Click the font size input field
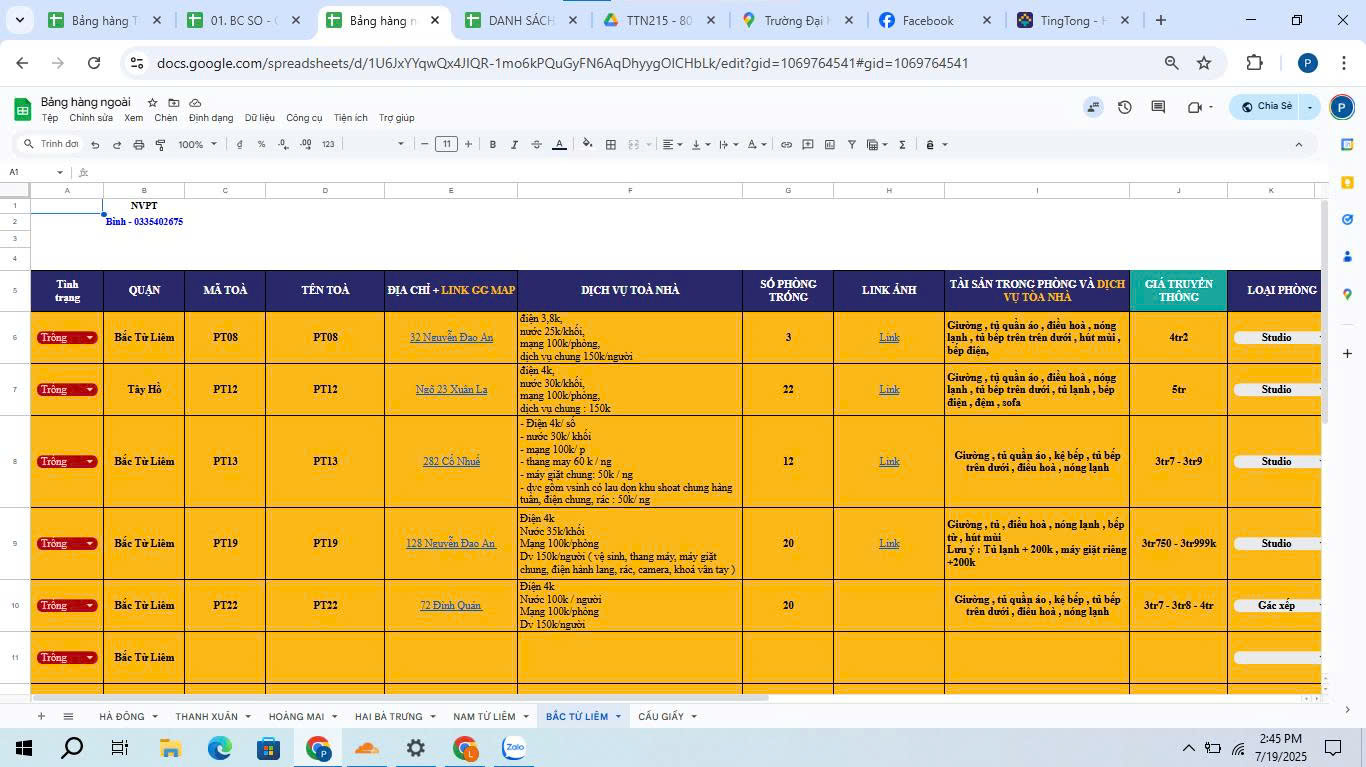1366x767 pixels. click(446, 145)
